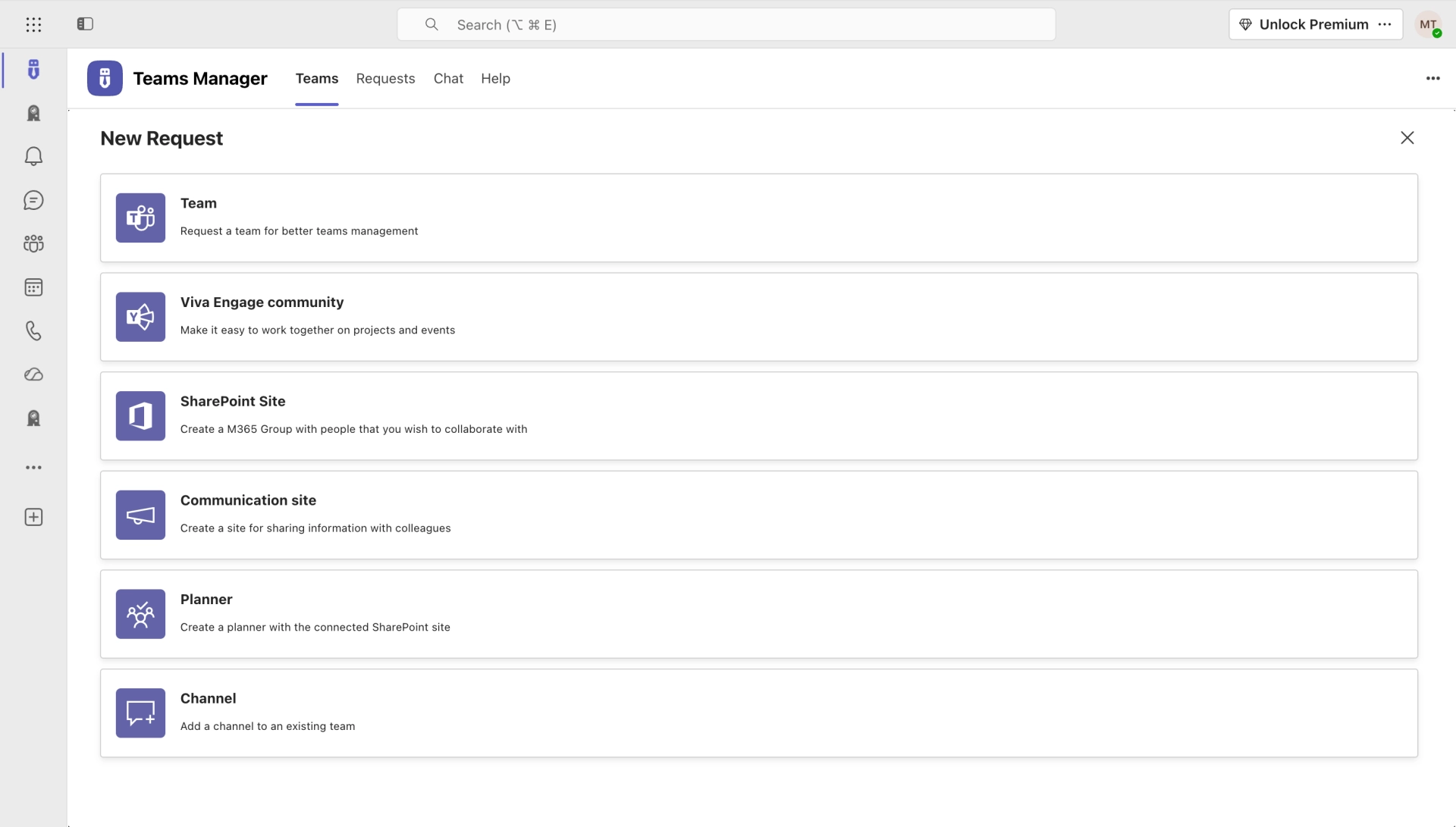
Task: Select the Team request title
Action: coord(199,203)
